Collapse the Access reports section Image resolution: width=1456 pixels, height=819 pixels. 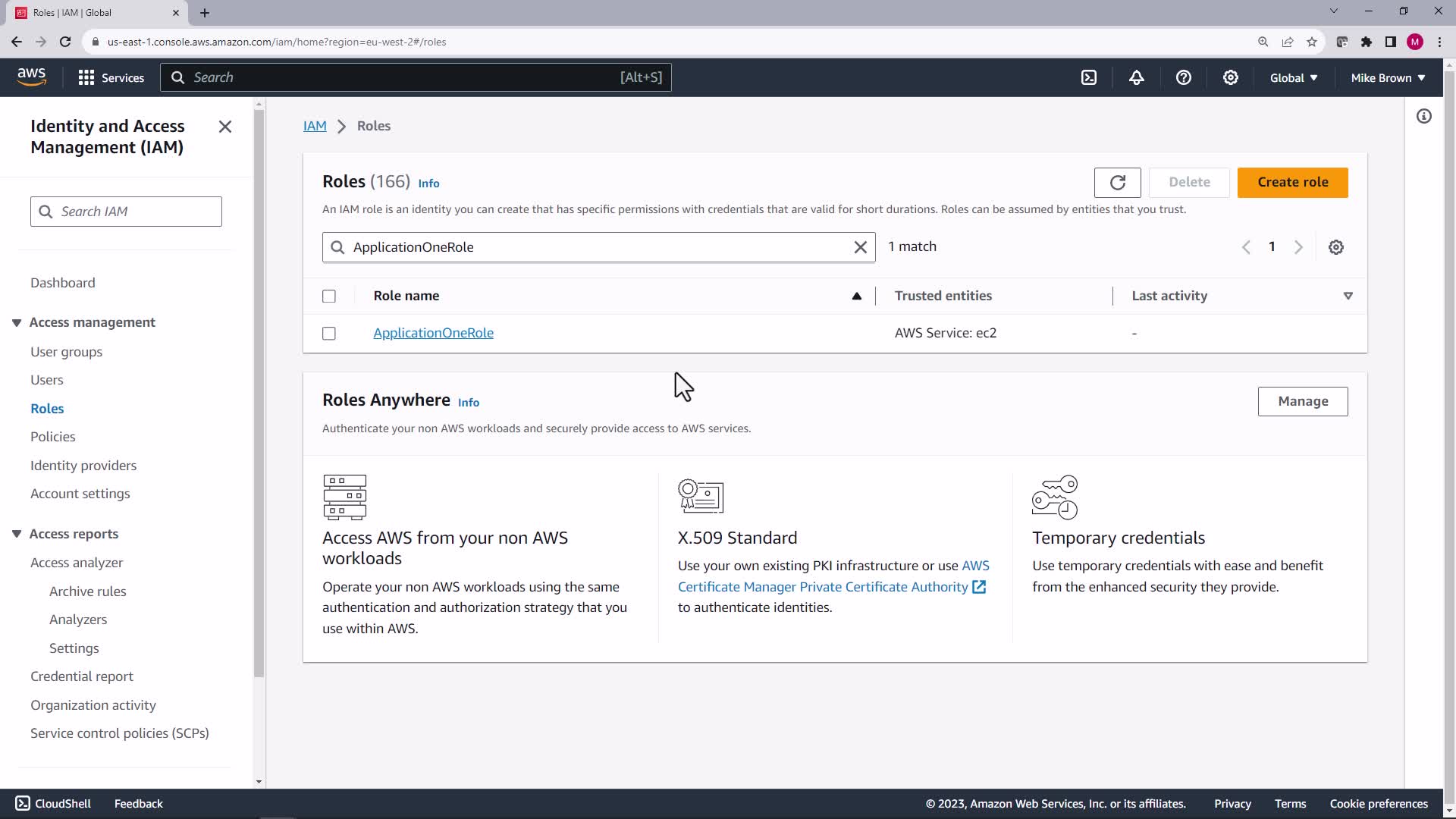[x=17, y=534]
